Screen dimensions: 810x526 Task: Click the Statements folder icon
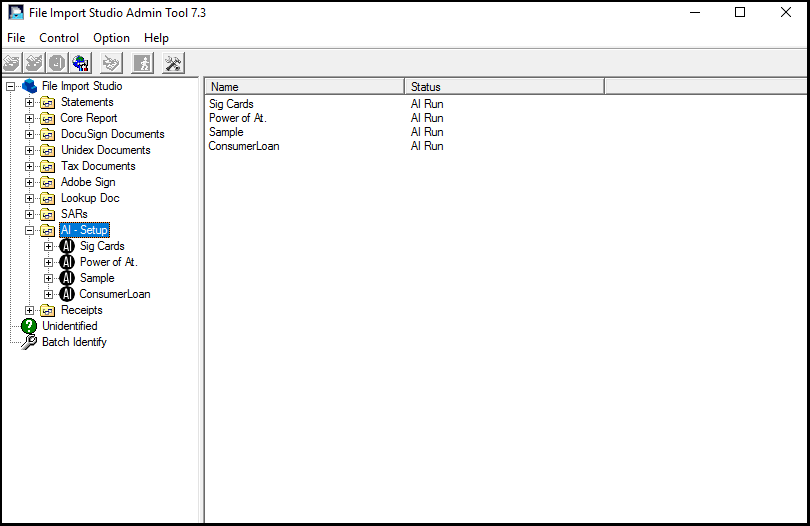click(47, 102)
